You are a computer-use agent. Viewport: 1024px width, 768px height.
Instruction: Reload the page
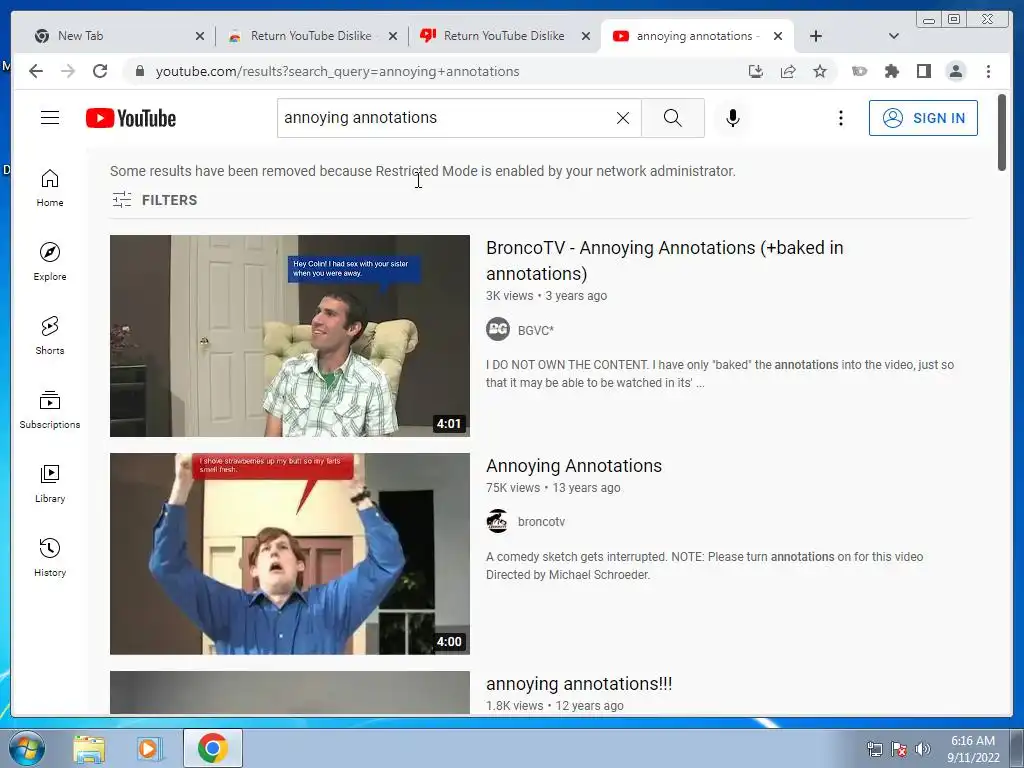pos(100,71)
